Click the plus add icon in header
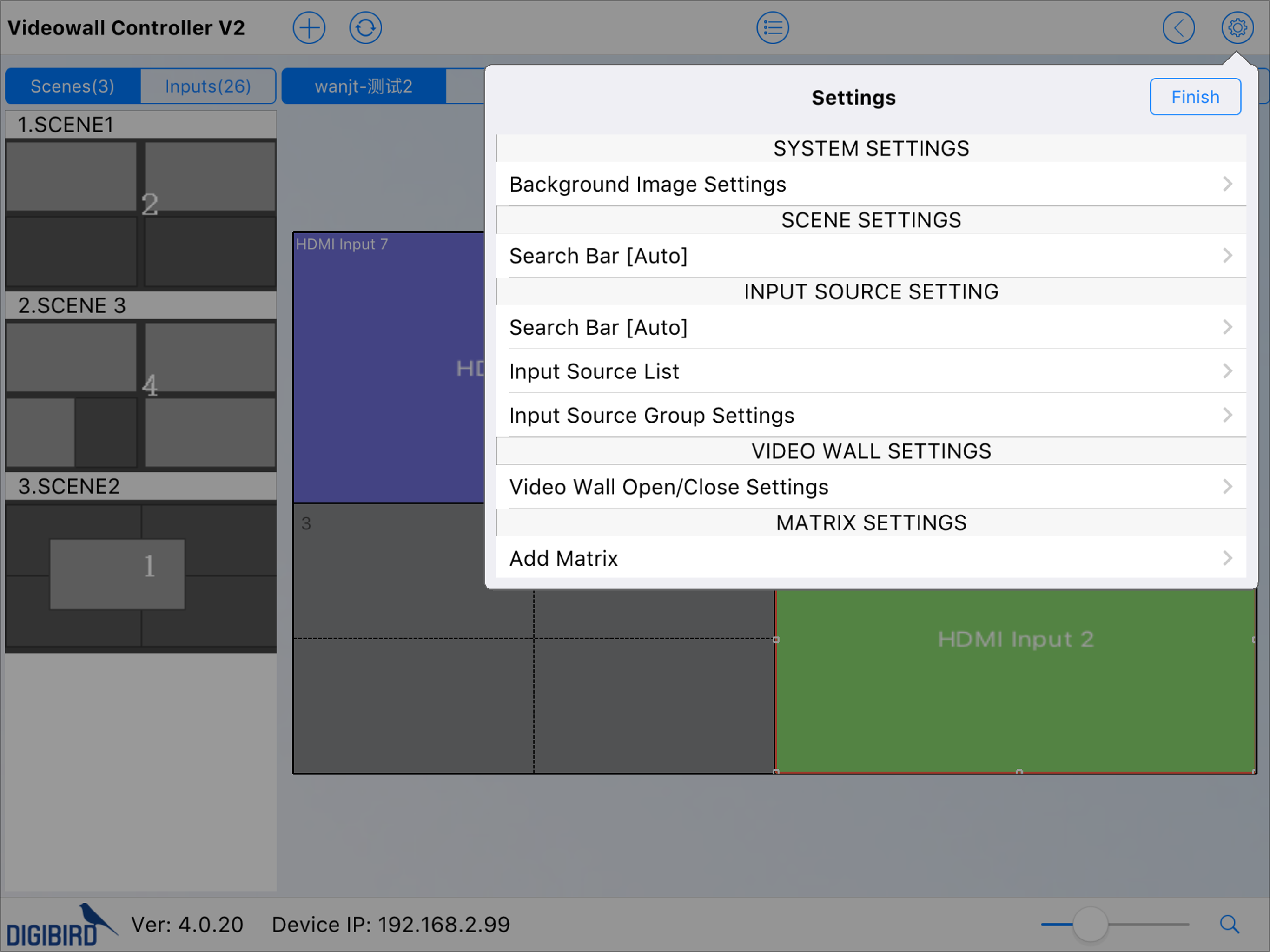1270x952 pixels. pos(309,27)
